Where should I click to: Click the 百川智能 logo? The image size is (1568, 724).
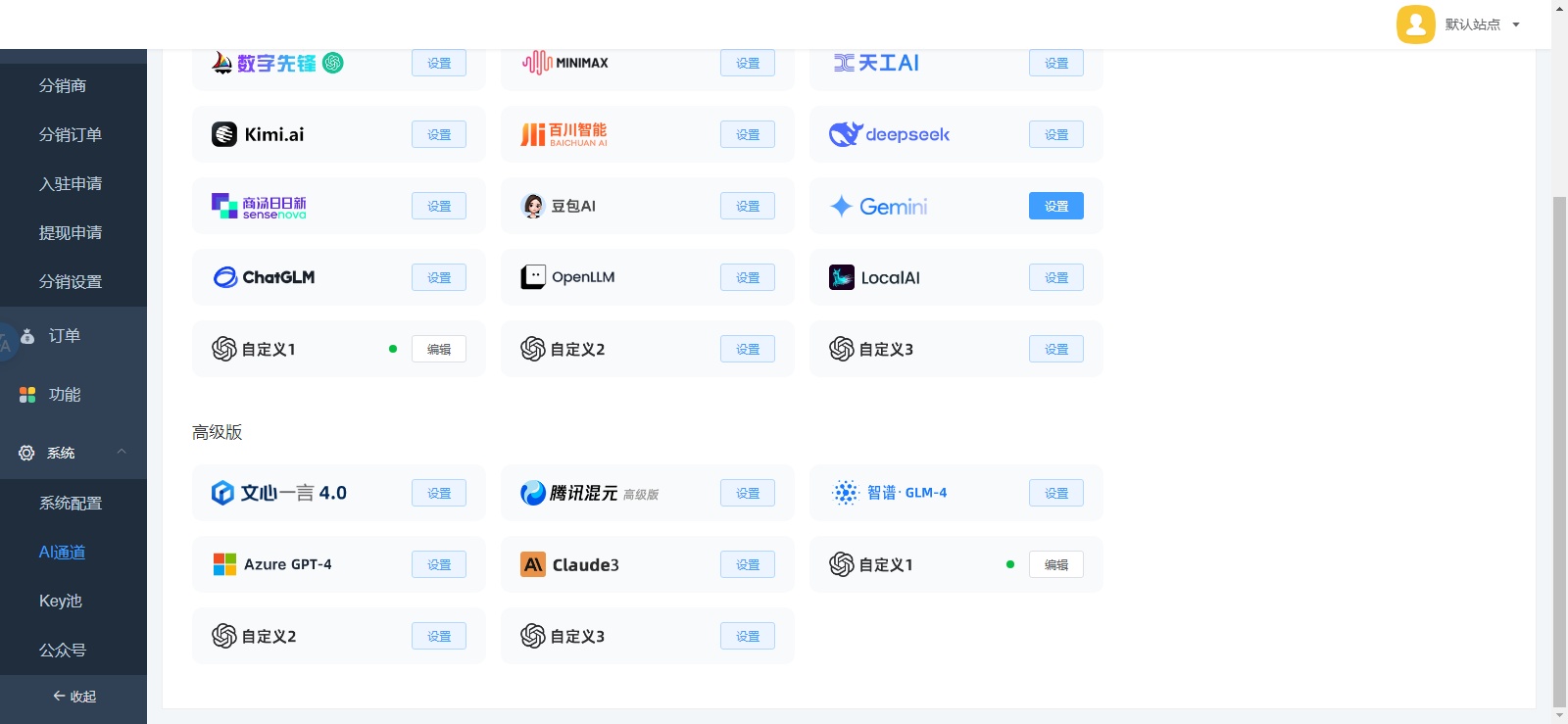(x=563, y=134)
